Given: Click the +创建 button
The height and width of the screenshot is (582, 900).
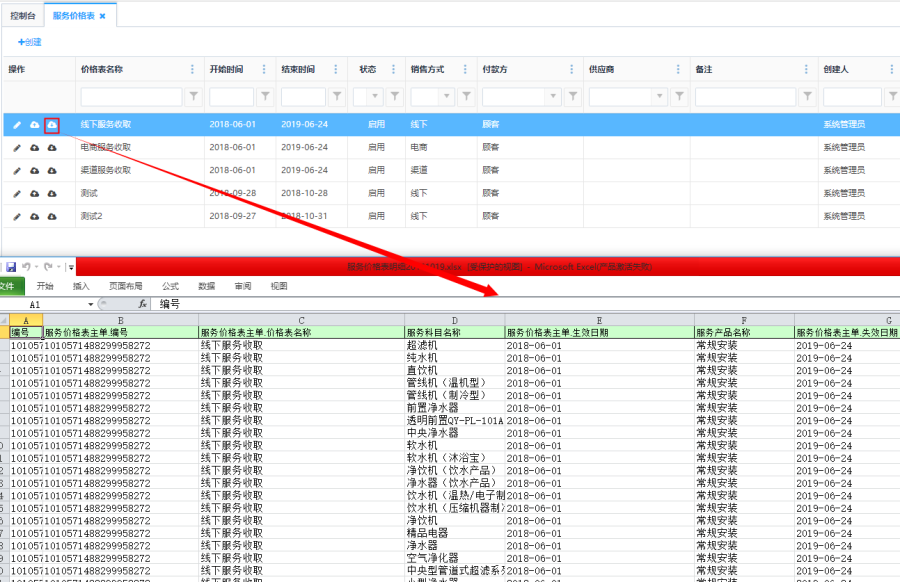Looking at the screenshot, I should [x=29, y=42].
